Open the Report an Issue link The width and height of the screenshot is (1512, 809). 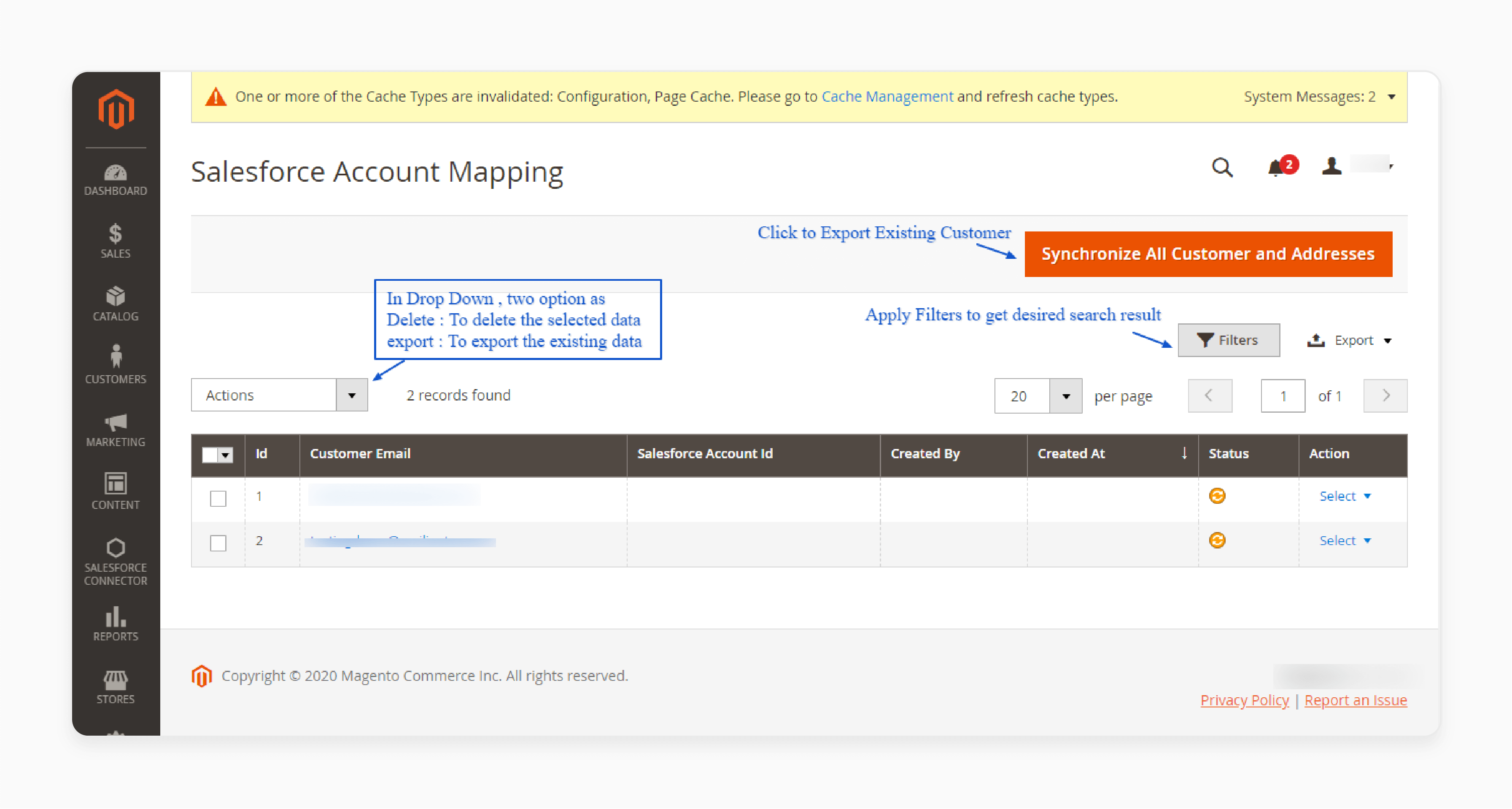1355,701
